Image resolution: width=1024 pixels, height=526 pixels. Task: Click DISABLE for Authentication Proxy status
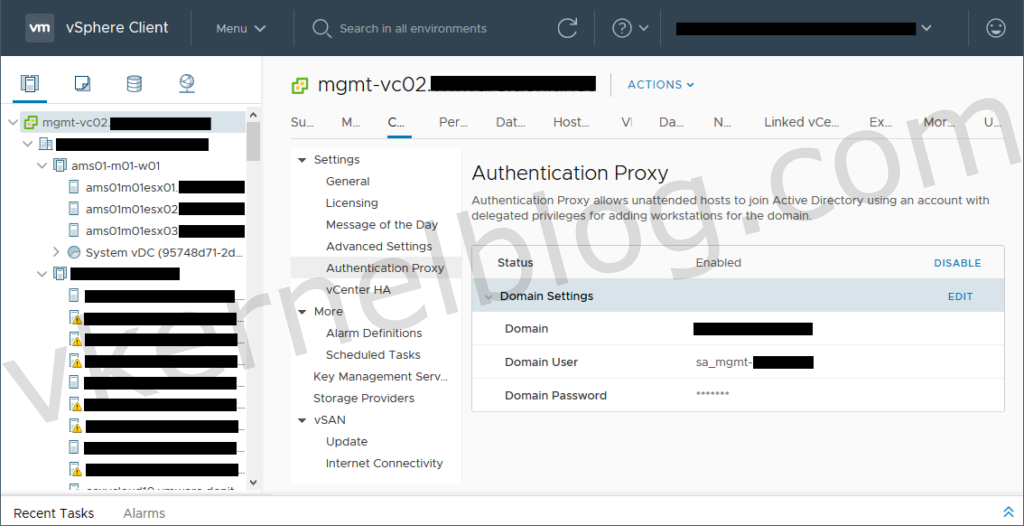click(x=957, y=263)
